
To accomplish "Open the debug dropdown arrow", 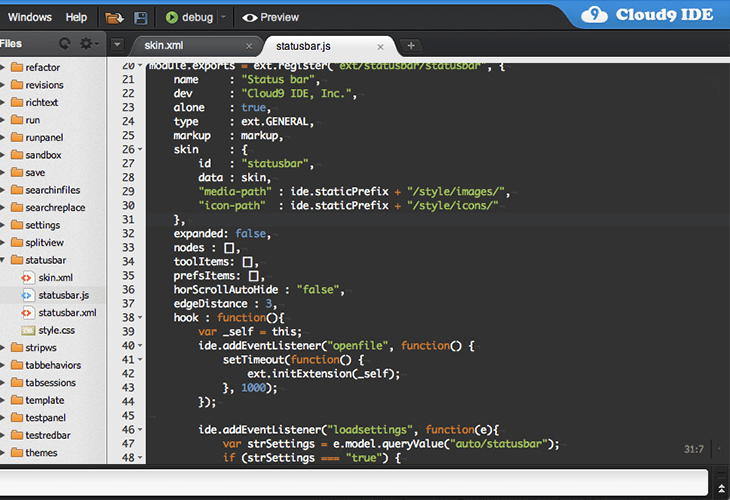I will 223,17.
